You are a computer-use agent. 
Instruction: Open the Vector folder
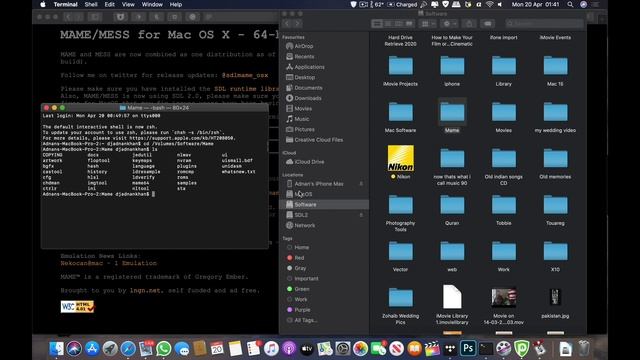pos(400,251)
